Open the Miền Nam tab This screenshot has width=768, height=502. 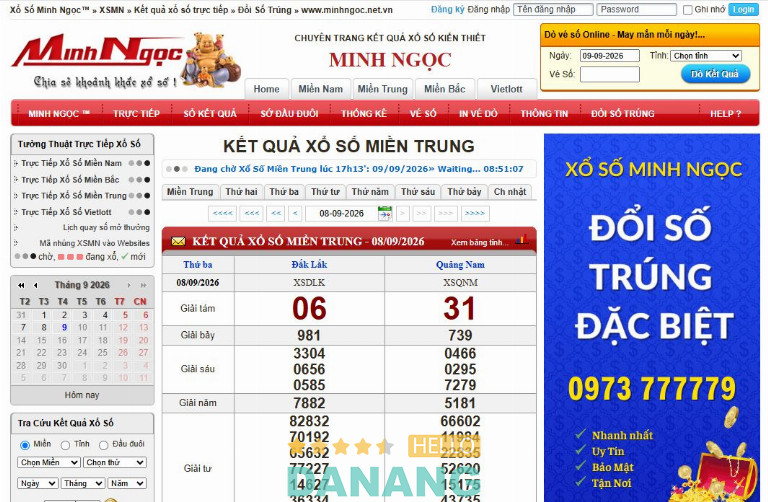321,89
